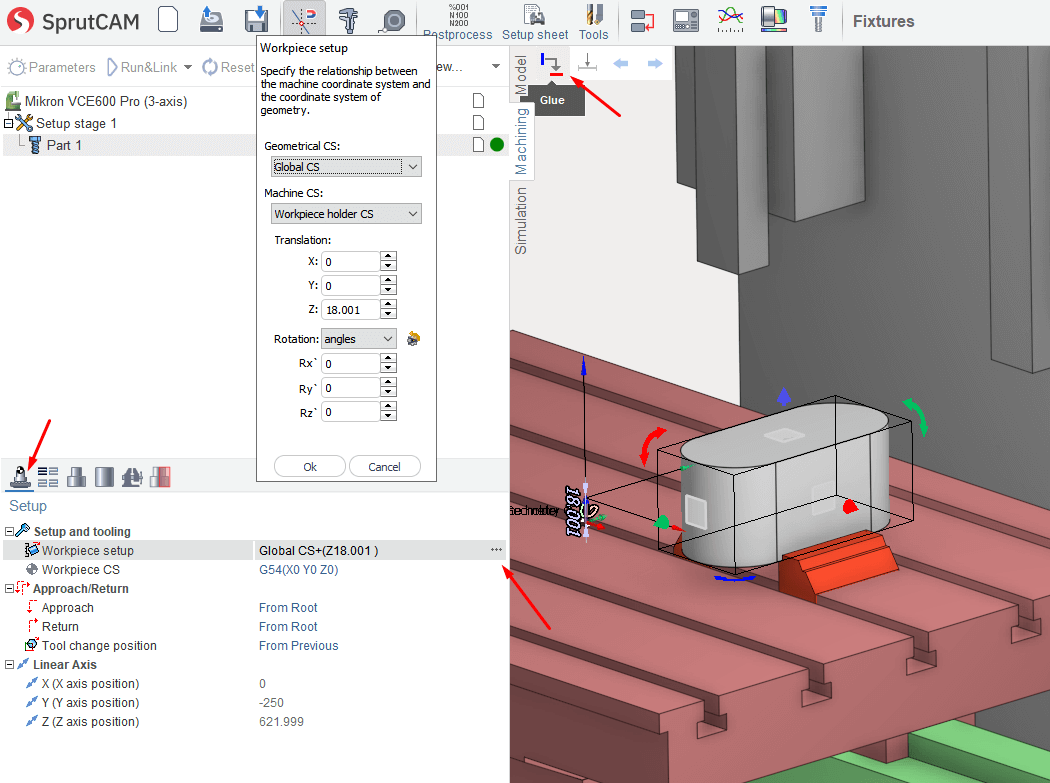Viewport: 1050px width, 783px height.
Task: Click the blue bolt fixture icon
Action: click(x=818, y=19)
